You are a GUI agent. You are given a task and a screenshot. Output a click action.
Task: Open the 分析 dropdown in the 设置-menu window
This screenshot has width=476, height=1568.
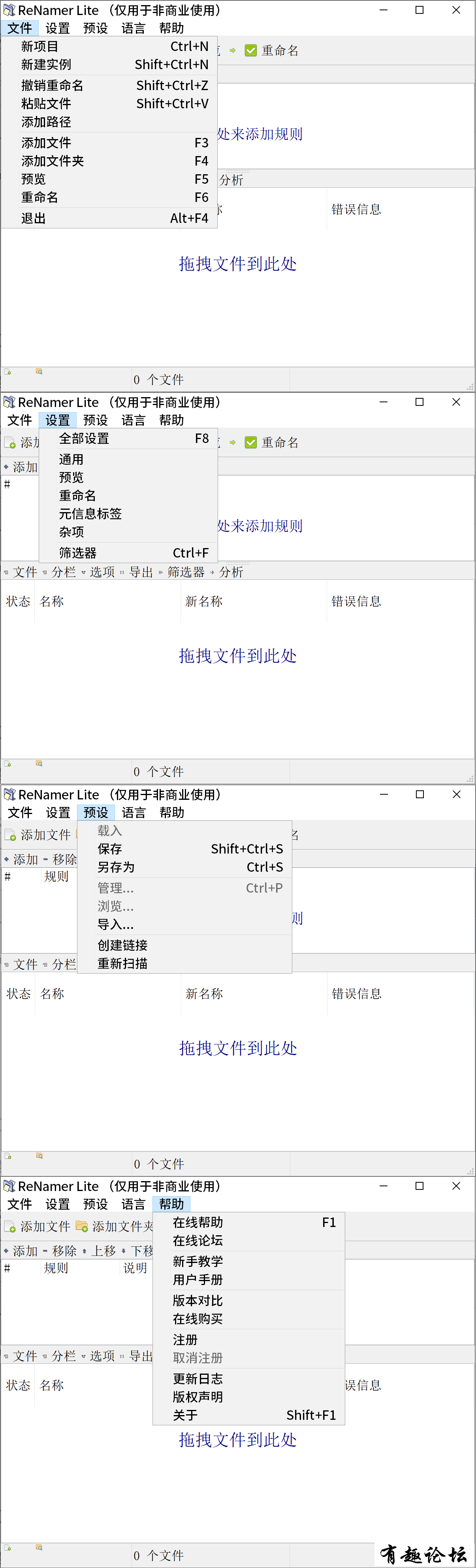227,572
